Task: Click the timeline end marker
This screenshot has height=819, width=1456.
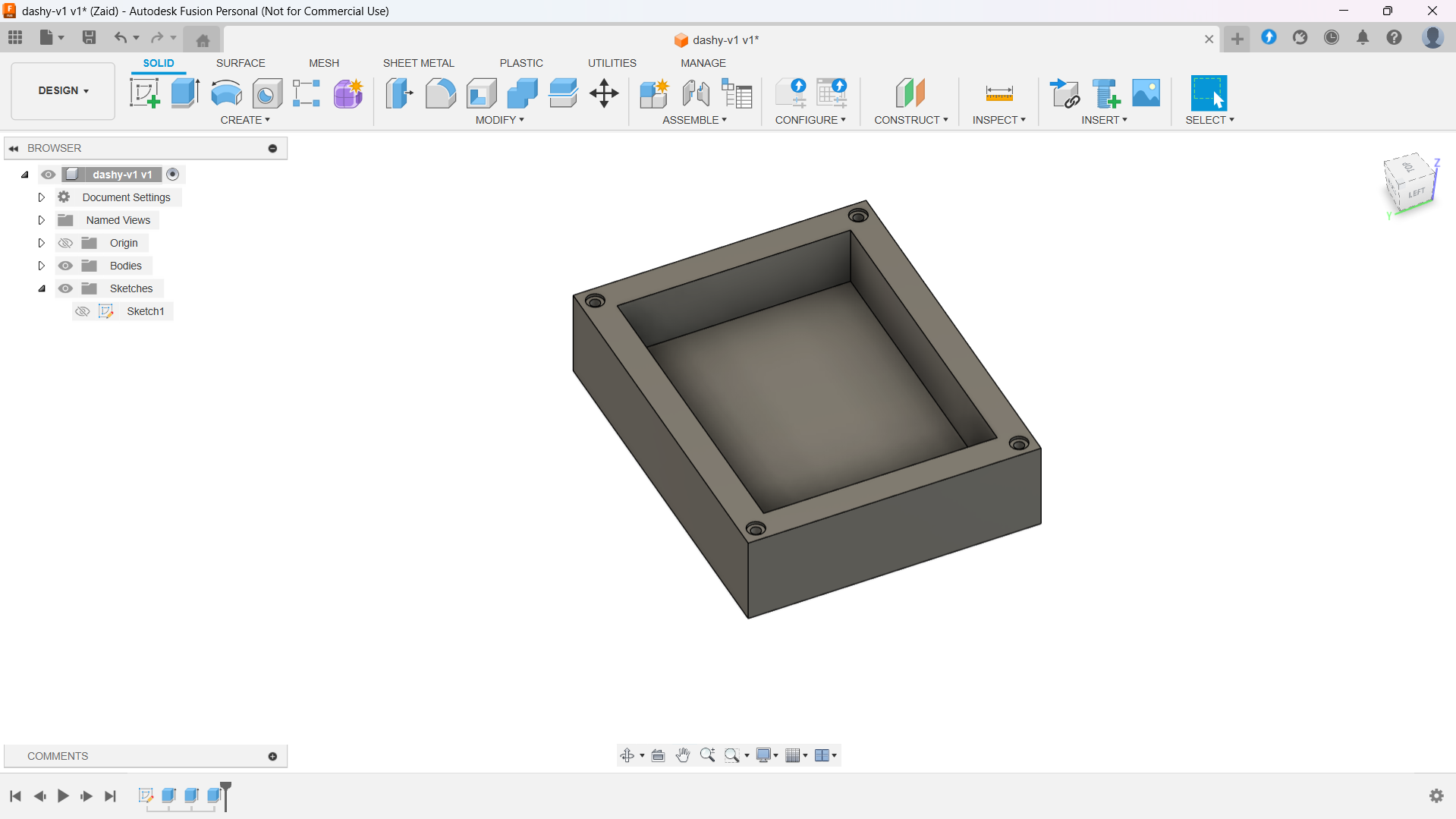Action: click(x=225, y=795)
